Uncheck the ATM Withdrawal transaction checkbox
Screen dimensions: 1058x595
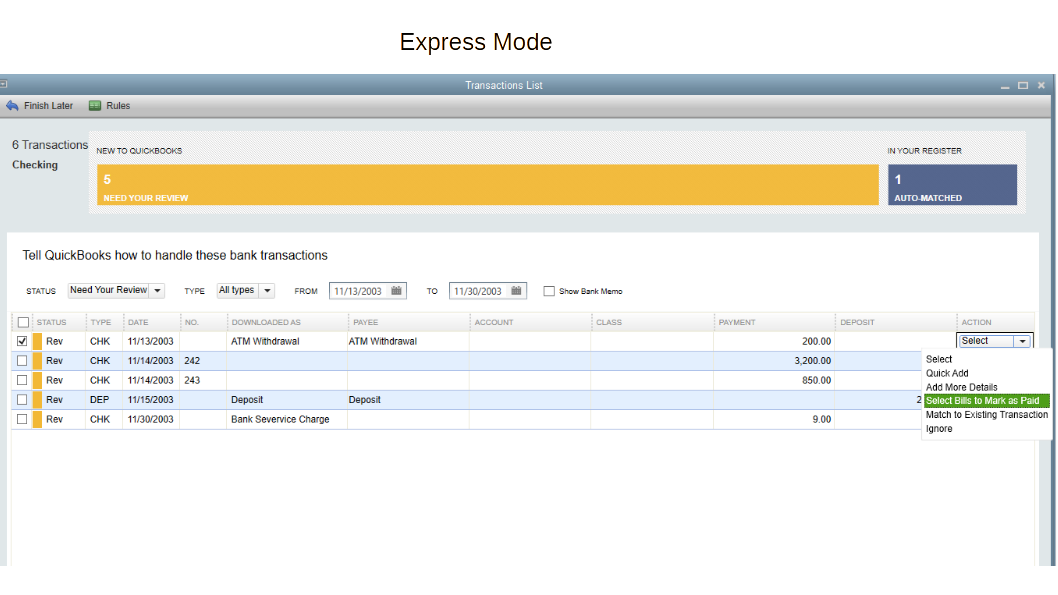pos(22,340)
